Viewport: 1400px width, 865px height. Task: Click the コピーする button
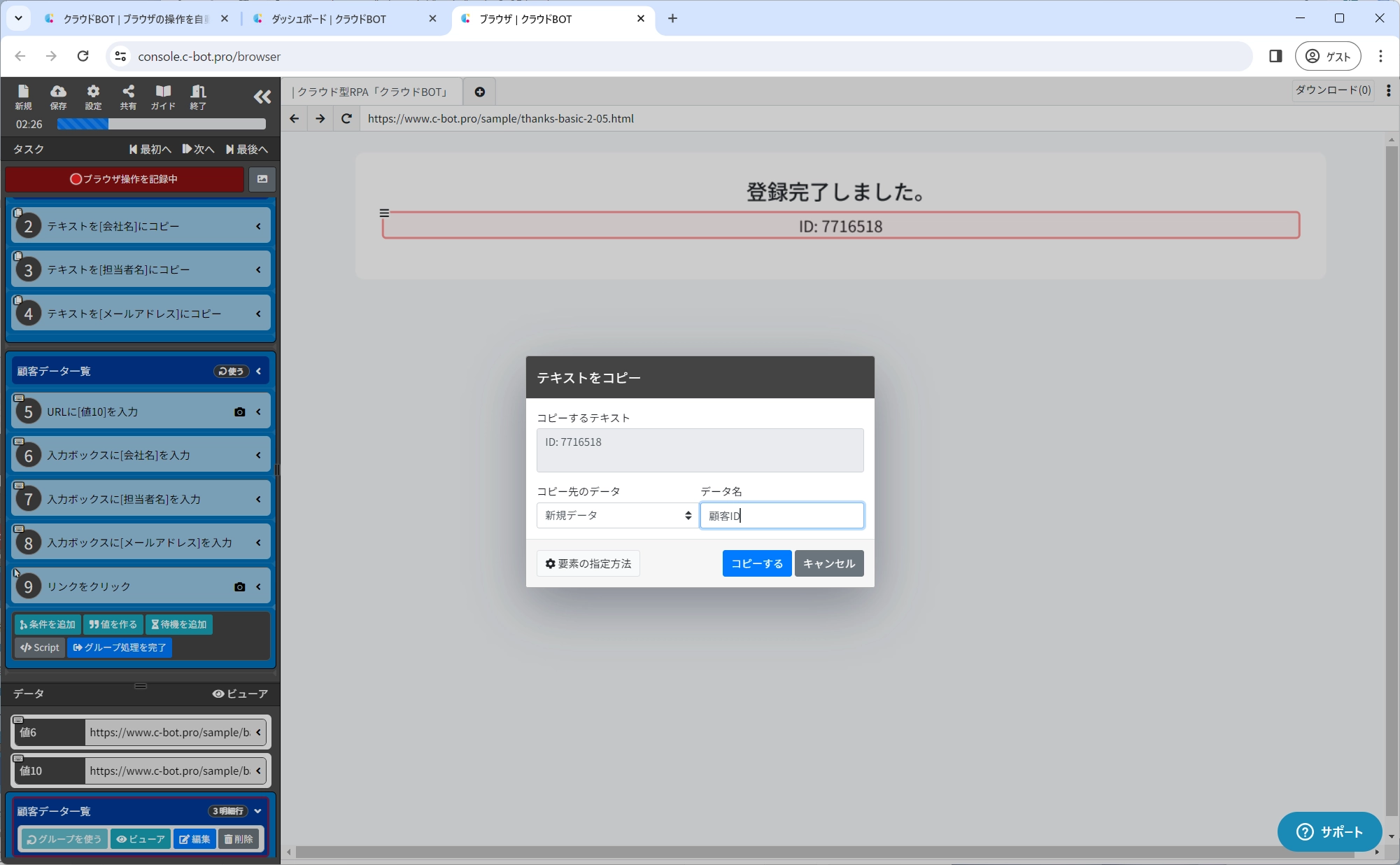tap(756, 563)
